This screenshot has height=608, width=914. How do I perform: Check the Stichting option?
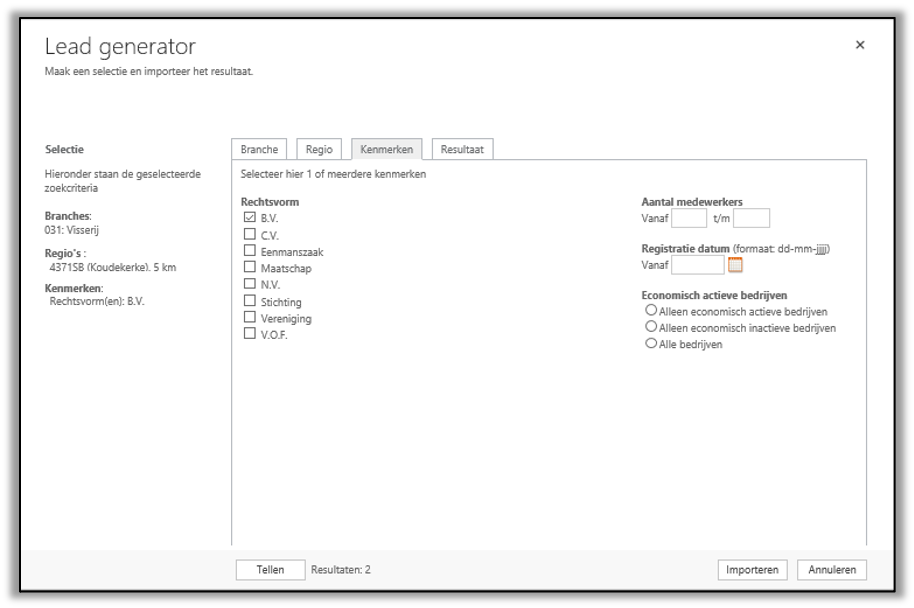click(250, 301)
